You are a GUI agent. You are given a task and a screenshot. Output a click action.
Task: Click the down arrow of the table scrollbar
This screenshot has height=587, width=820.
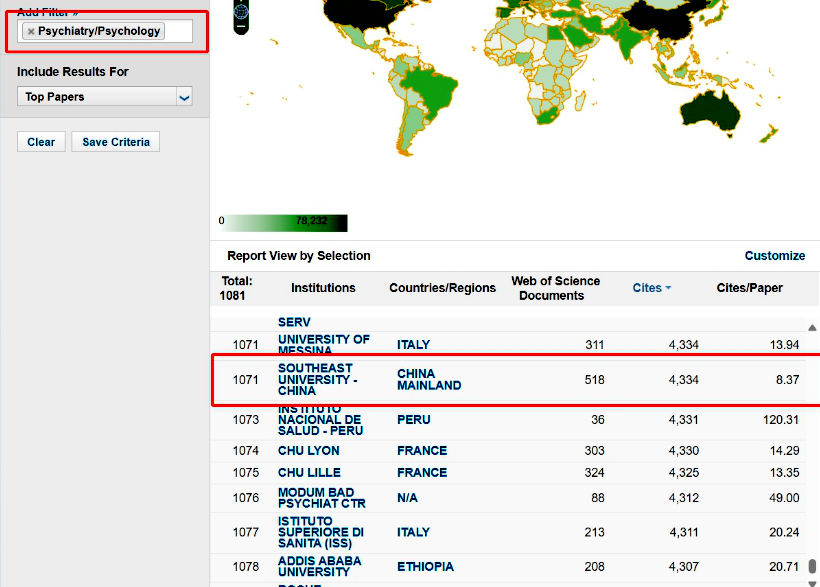point(812,583)
